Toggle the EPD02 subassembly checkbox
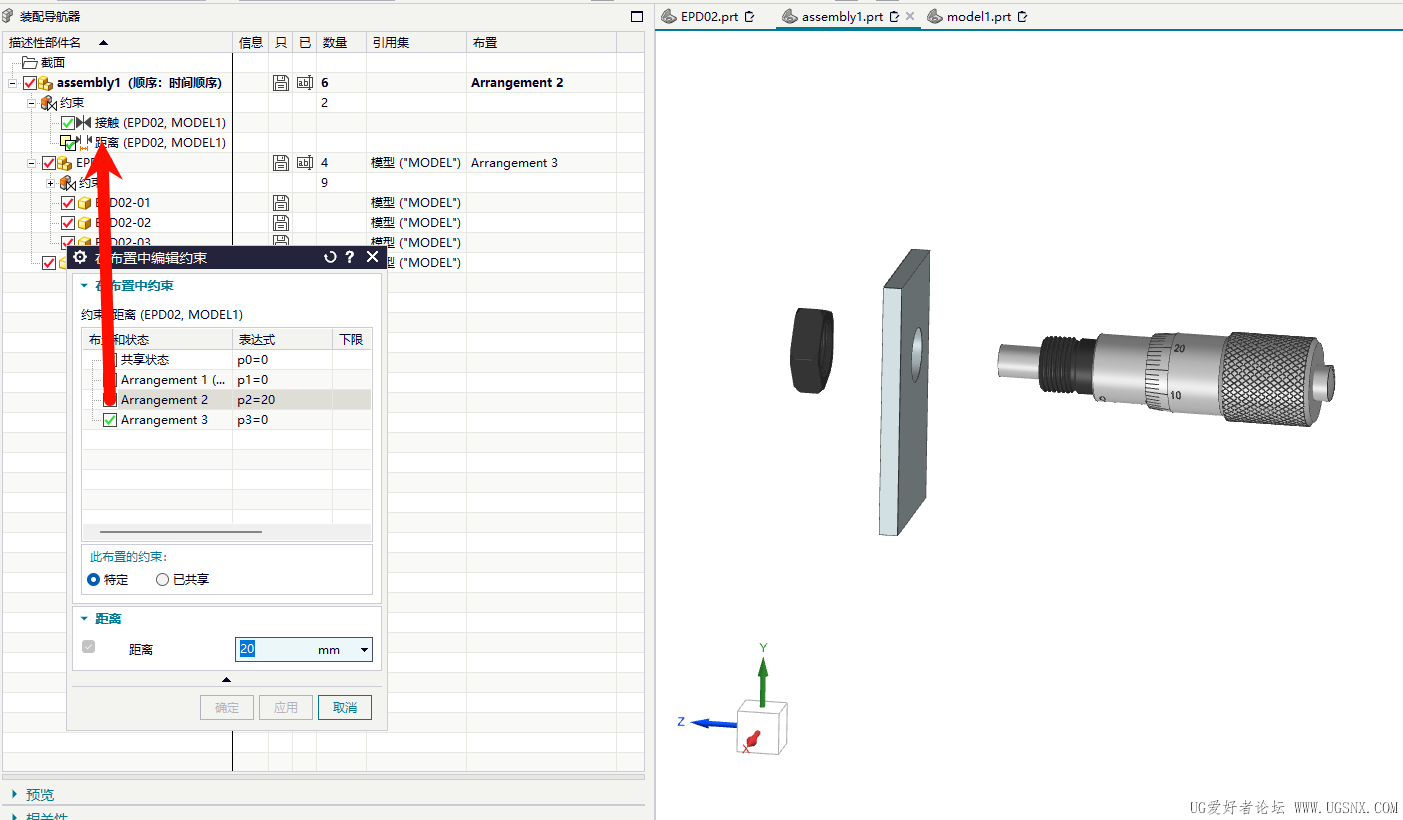 (49, 163)
